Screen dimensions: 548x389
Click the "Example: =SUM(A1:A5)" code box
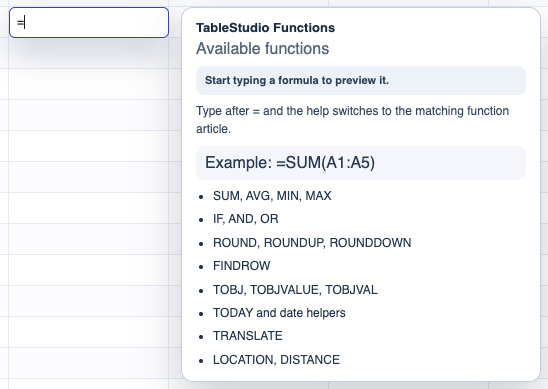click(361, 163)
